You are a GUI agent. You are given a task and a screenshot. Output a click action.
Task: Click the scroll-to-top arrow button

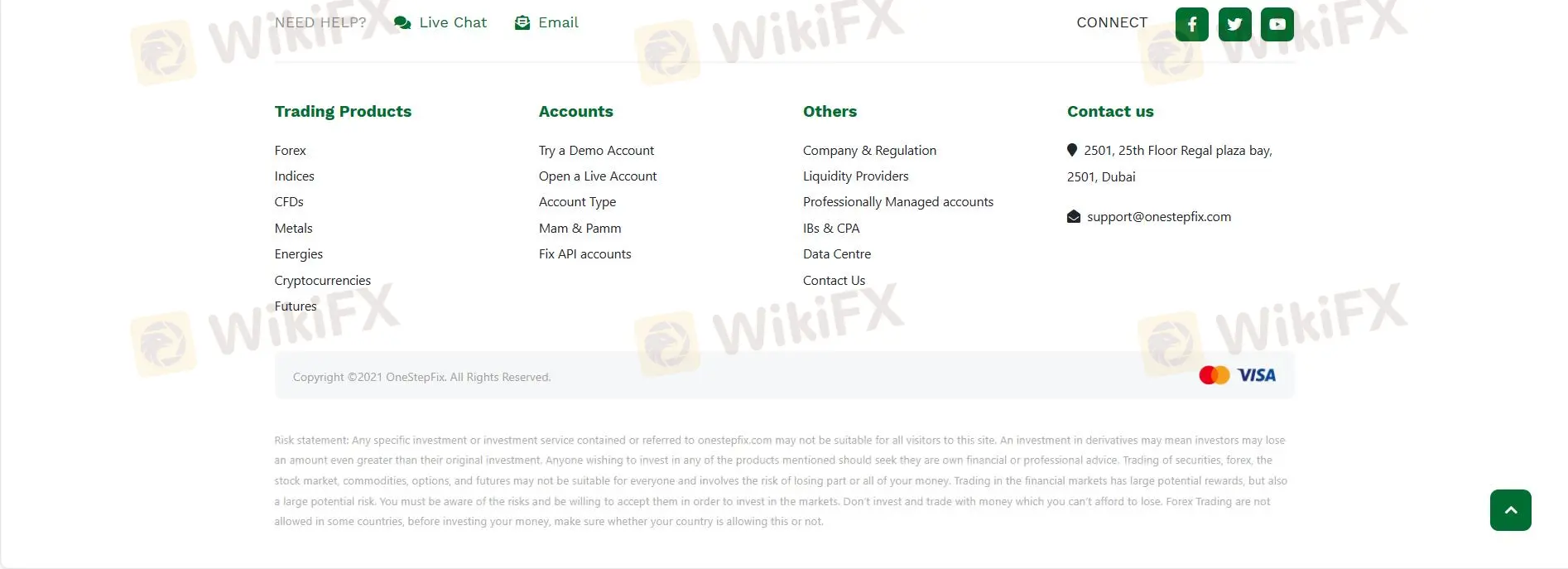click(x=1510, y=510)
